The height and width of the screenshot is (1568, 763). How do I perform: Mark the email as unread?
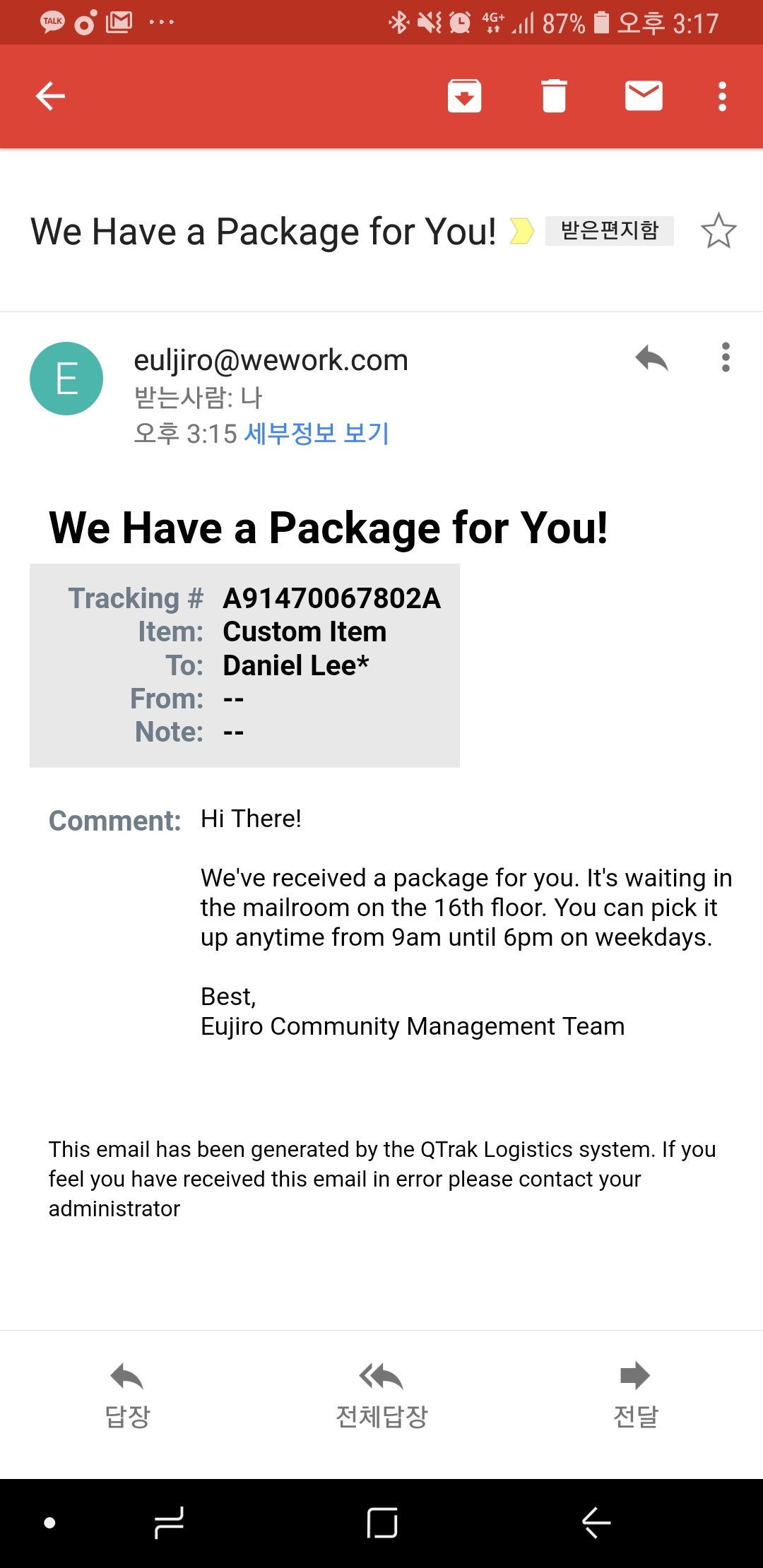(644, 96)
